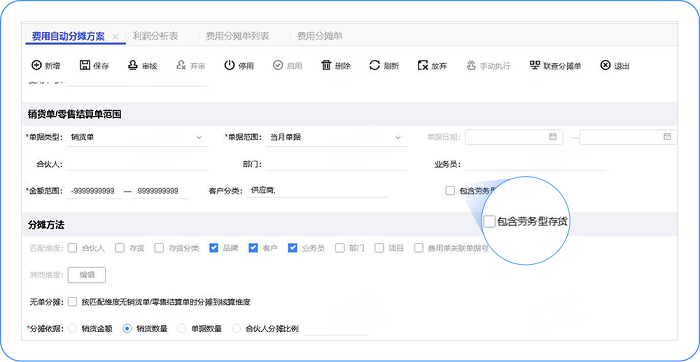Delete using the 删除 trash icon

point(326,66)
